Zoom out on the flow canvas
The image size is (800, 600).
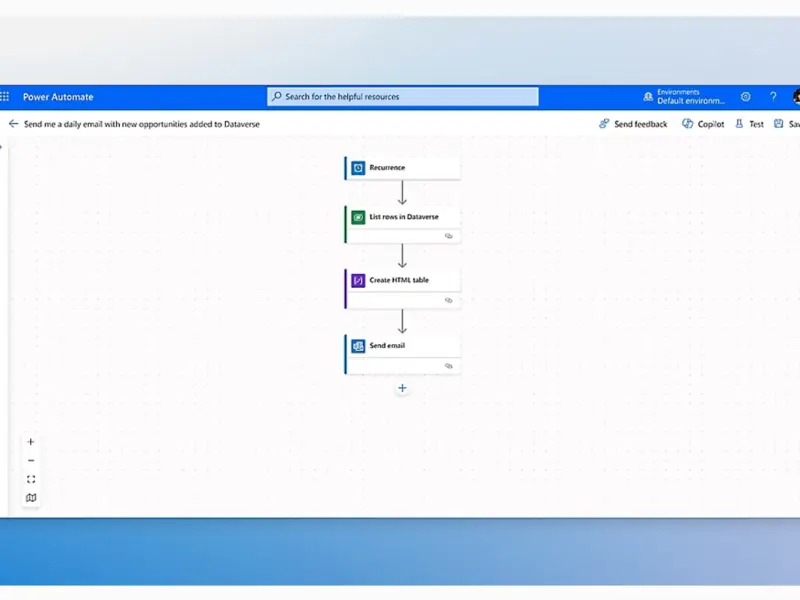point(31,460)
